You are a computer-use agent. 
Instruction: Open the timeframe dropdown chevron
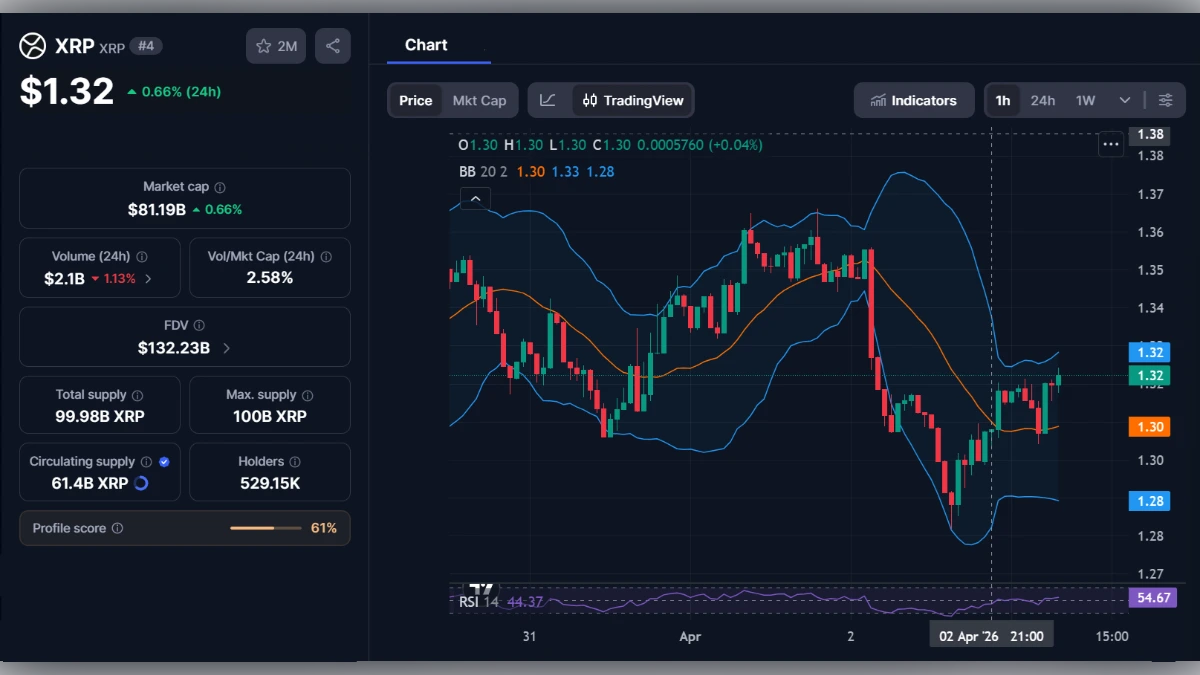coord(1122,100)
